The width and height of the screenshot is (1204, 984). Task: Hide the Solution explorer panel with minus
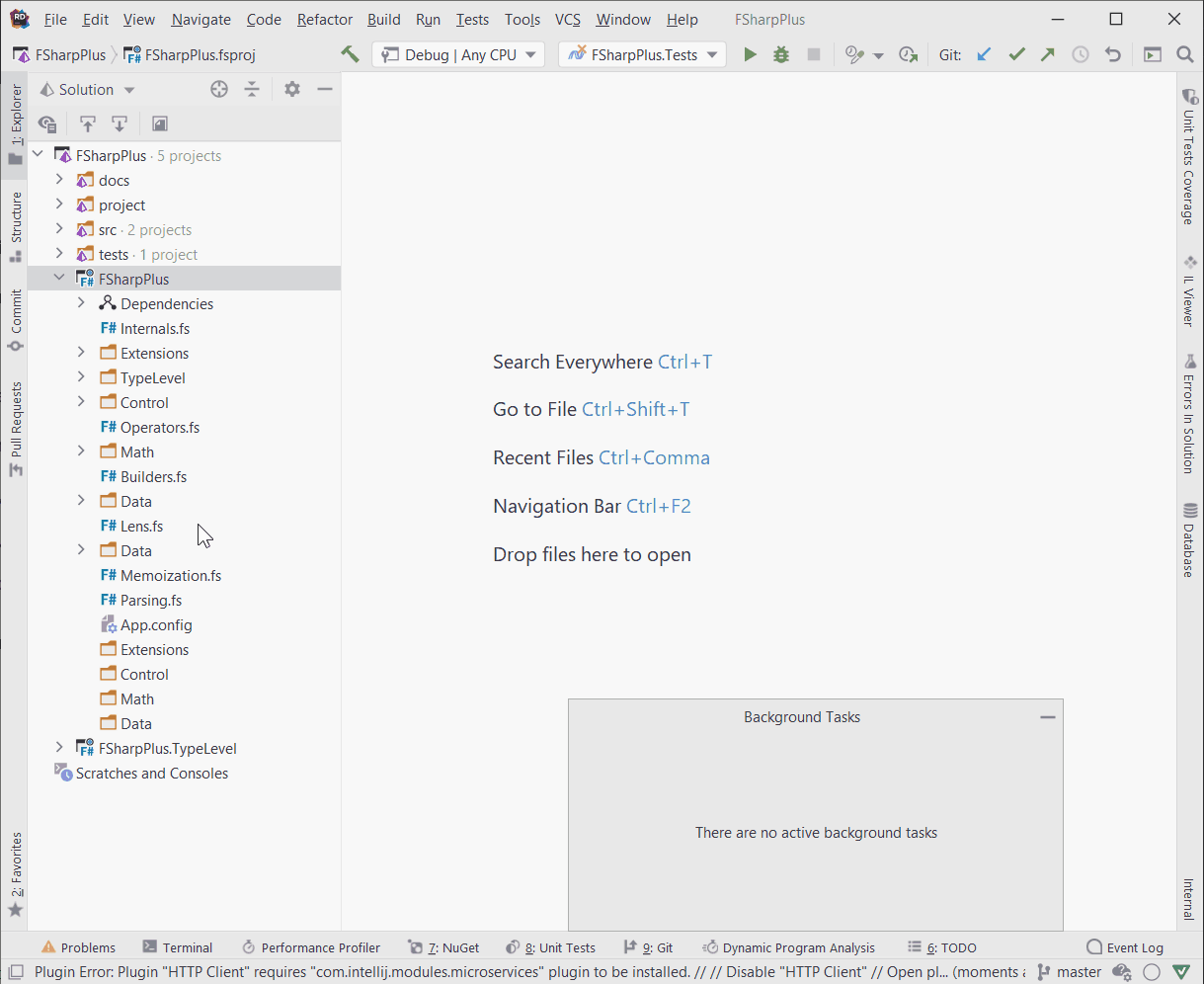(x=324, y=89)
